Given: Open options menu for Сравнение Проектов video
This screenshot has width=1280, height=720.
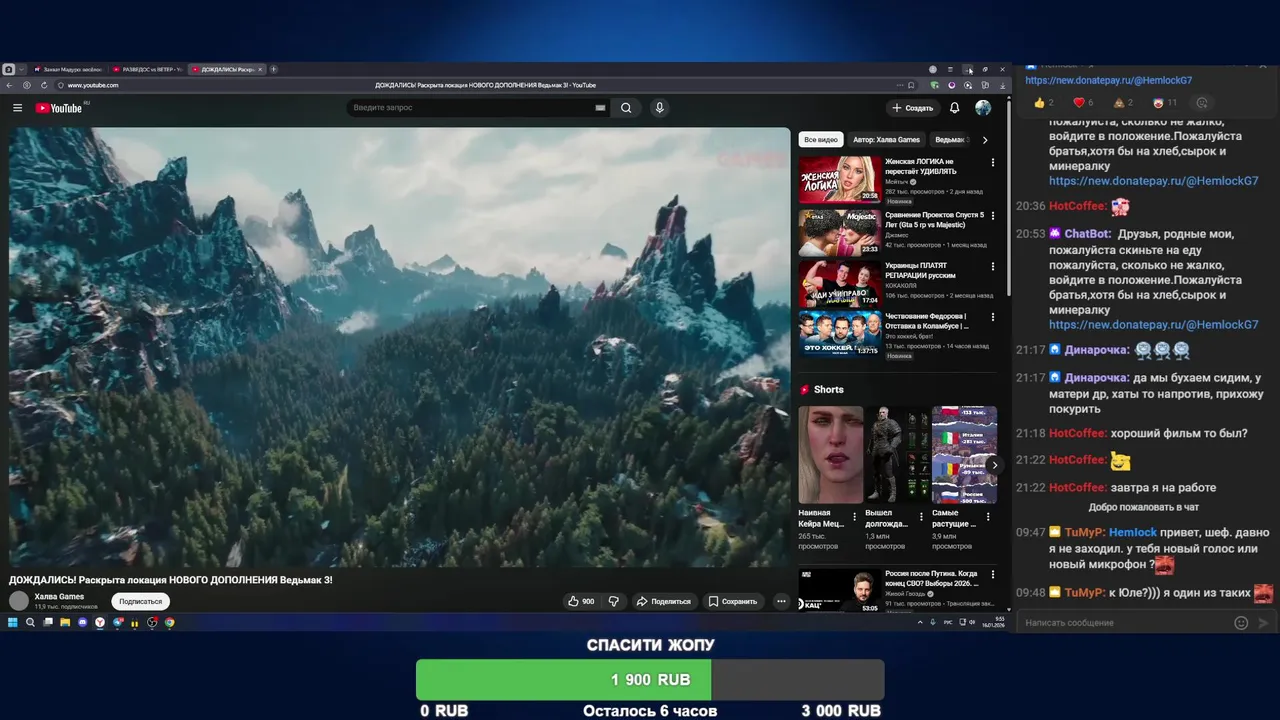Looking at the screenshot, I should pos(993,215).
